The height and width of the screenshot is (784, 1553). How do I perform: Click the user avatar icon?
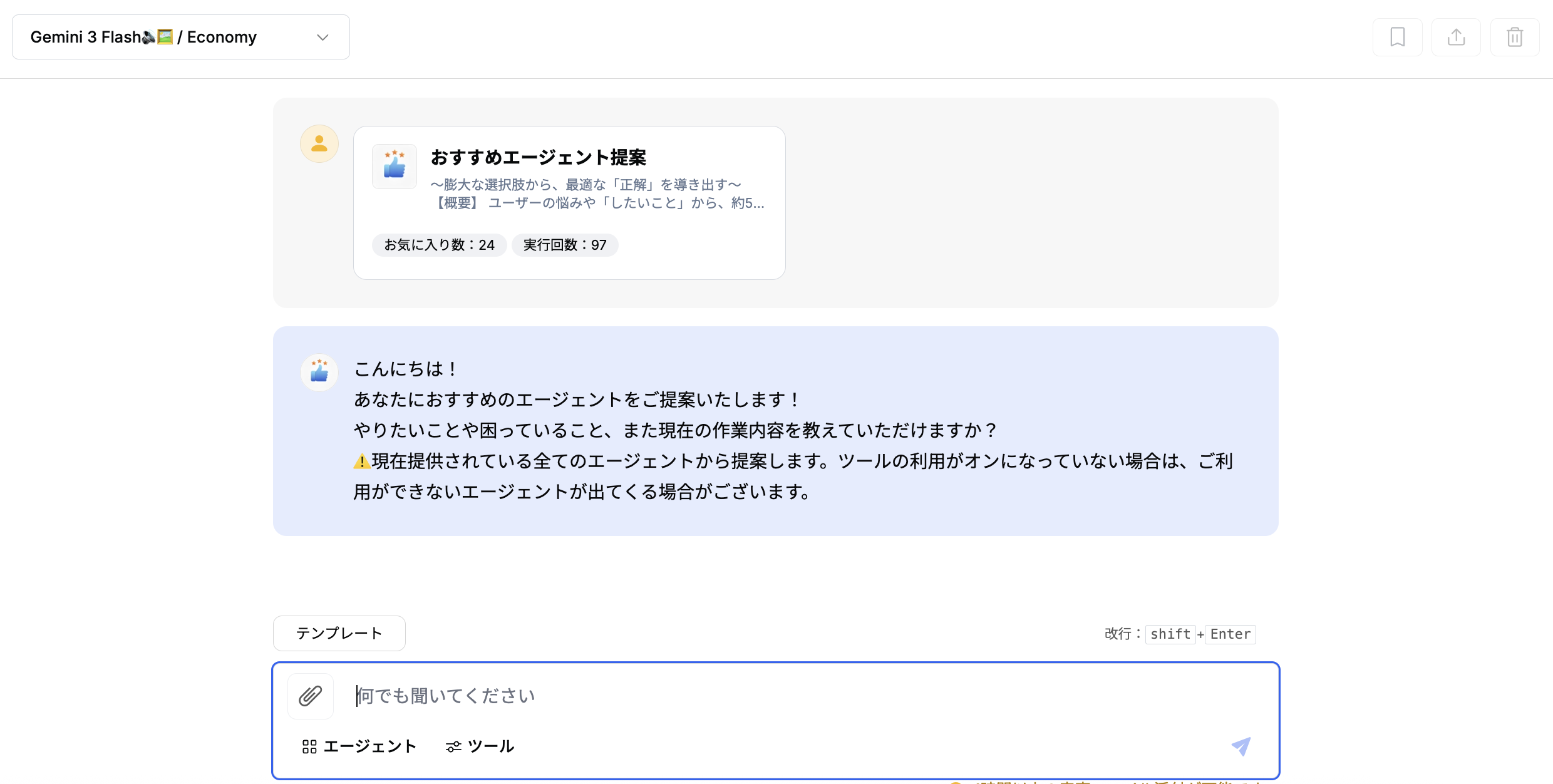pos(319,144)
